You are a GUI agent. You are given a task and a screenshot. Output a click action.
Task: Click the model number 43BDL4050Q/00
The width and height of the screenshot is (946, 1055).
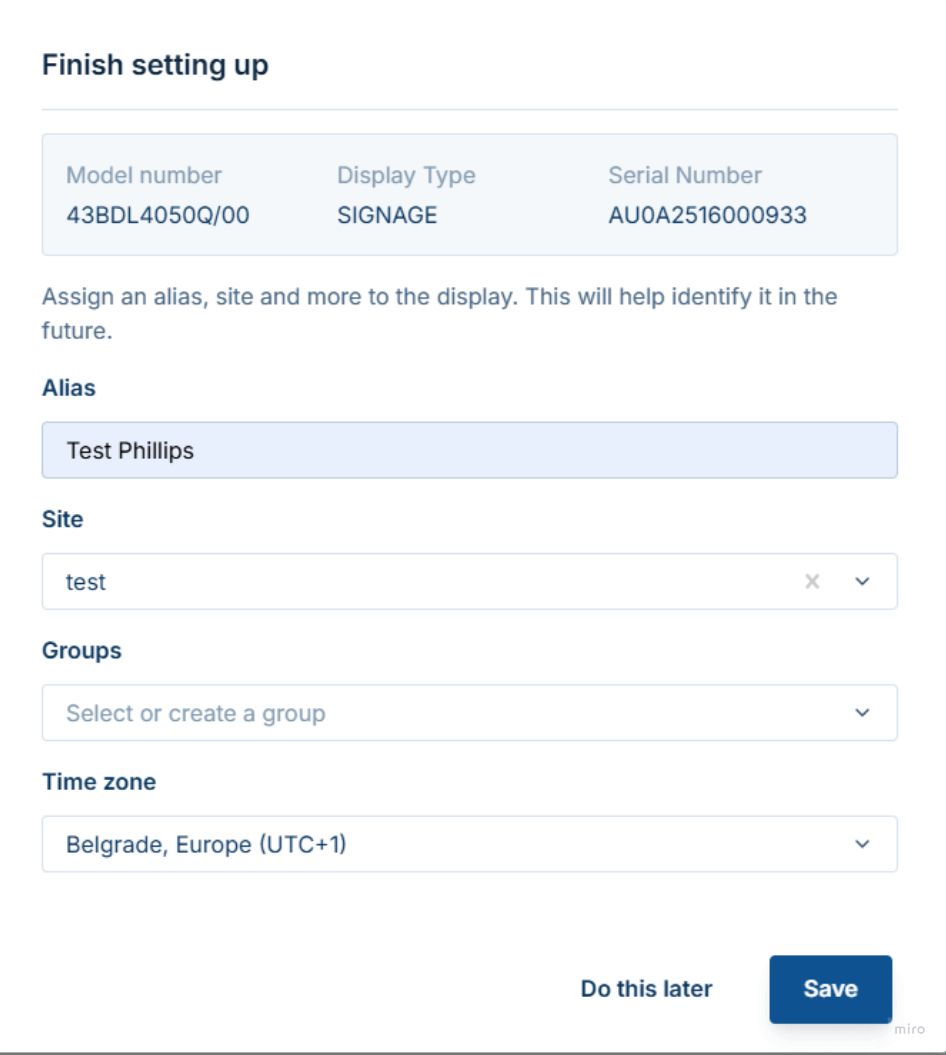click(x=157, y=215)
